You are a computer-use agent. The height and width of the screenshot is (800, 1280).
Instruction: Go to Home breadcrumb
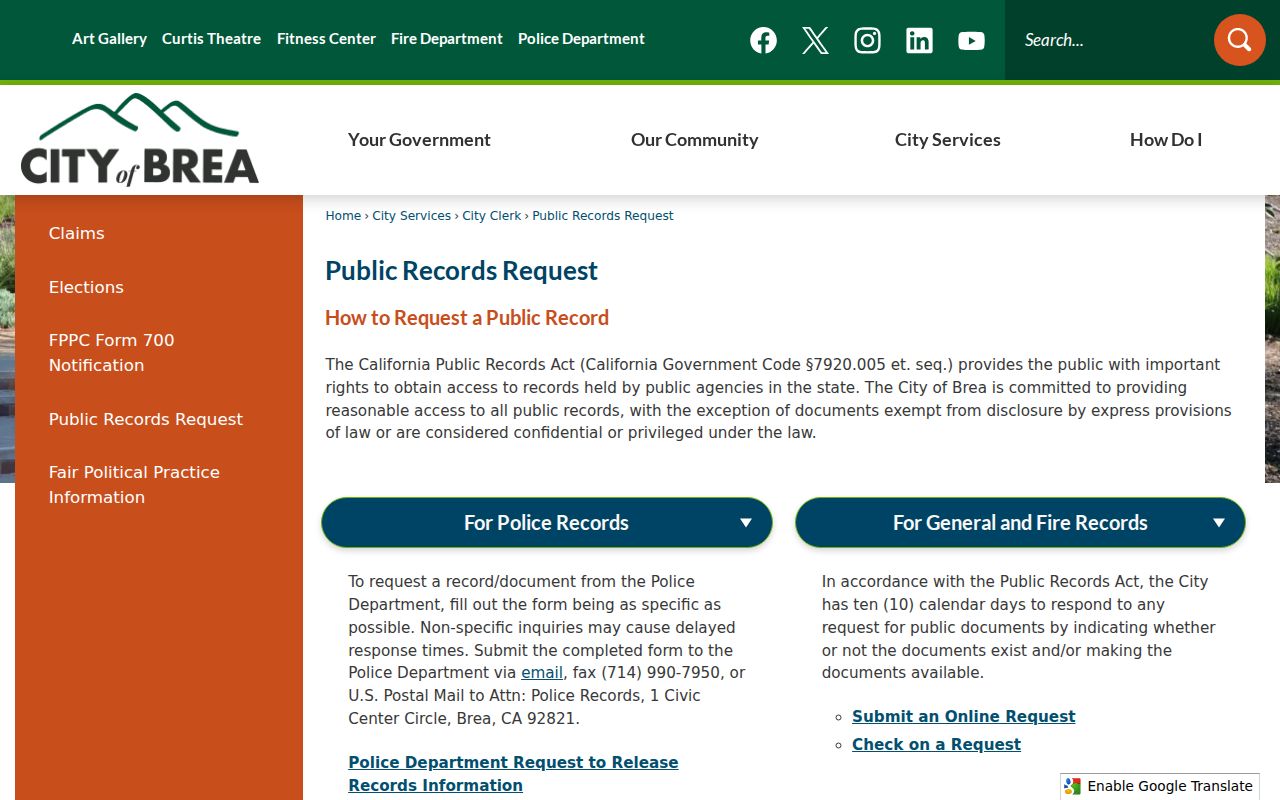click(x=343, y=216)
